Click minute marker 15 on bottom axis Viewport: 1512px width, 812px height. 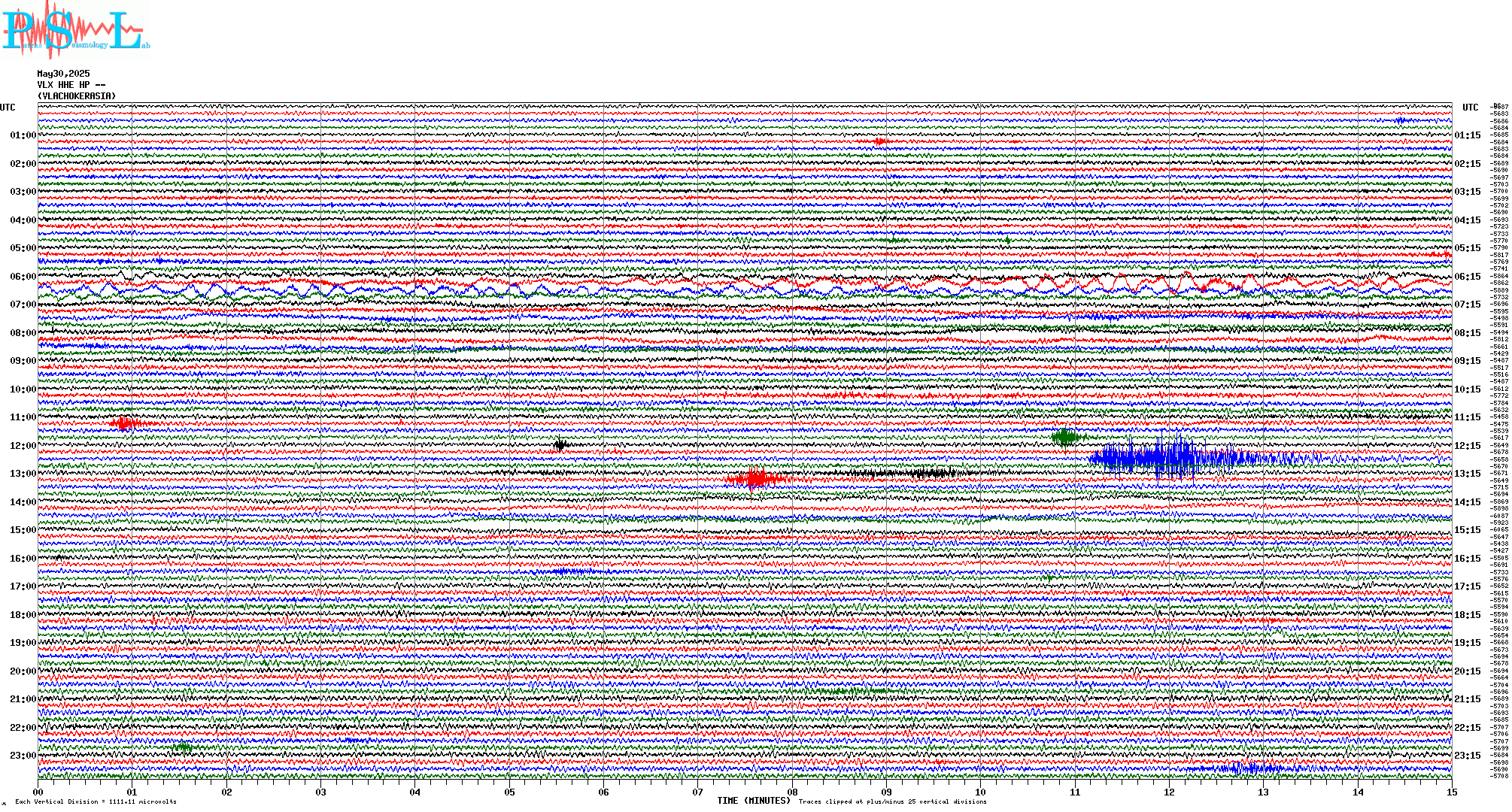pos(1451,792)
